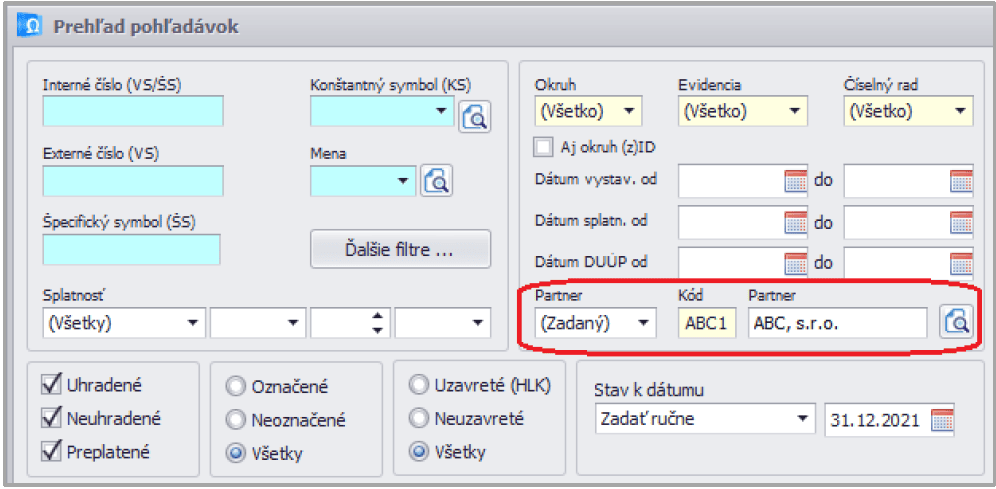Uncheck the Uhradené checkbox
The width and height of the screenshot is (996, 489).
[52, 384]
